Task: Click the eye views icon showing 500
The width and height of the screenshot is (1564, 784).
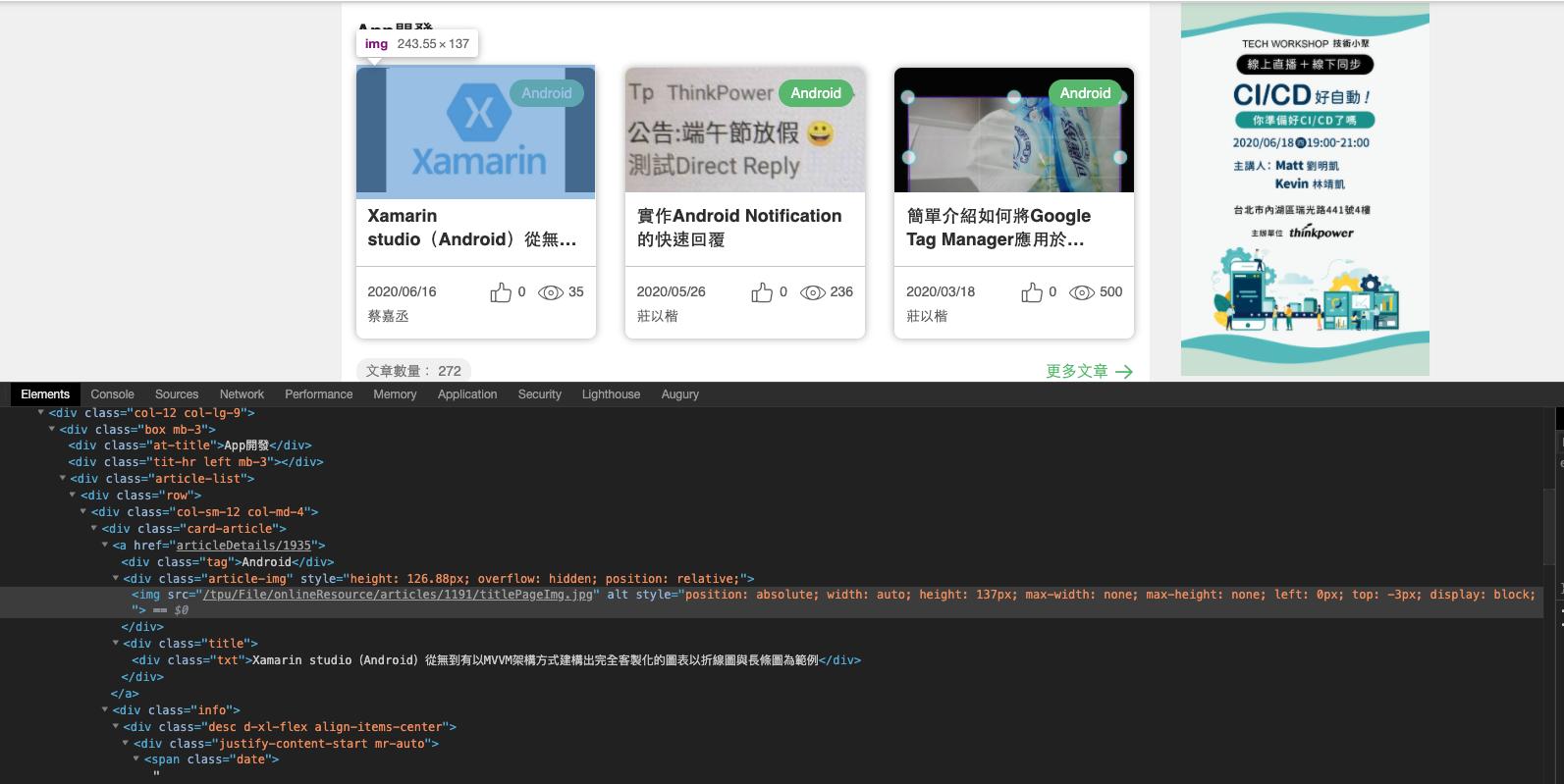Action: coord(1082,292)
